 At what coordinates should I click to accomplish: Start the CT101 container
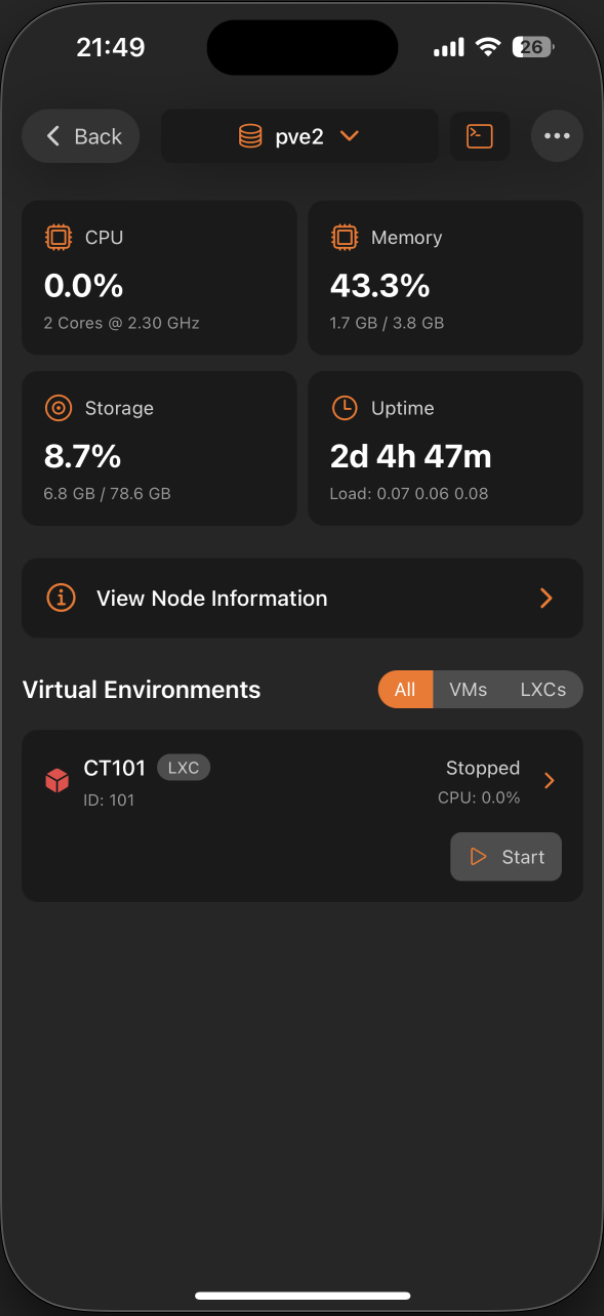tap(506, 856)
